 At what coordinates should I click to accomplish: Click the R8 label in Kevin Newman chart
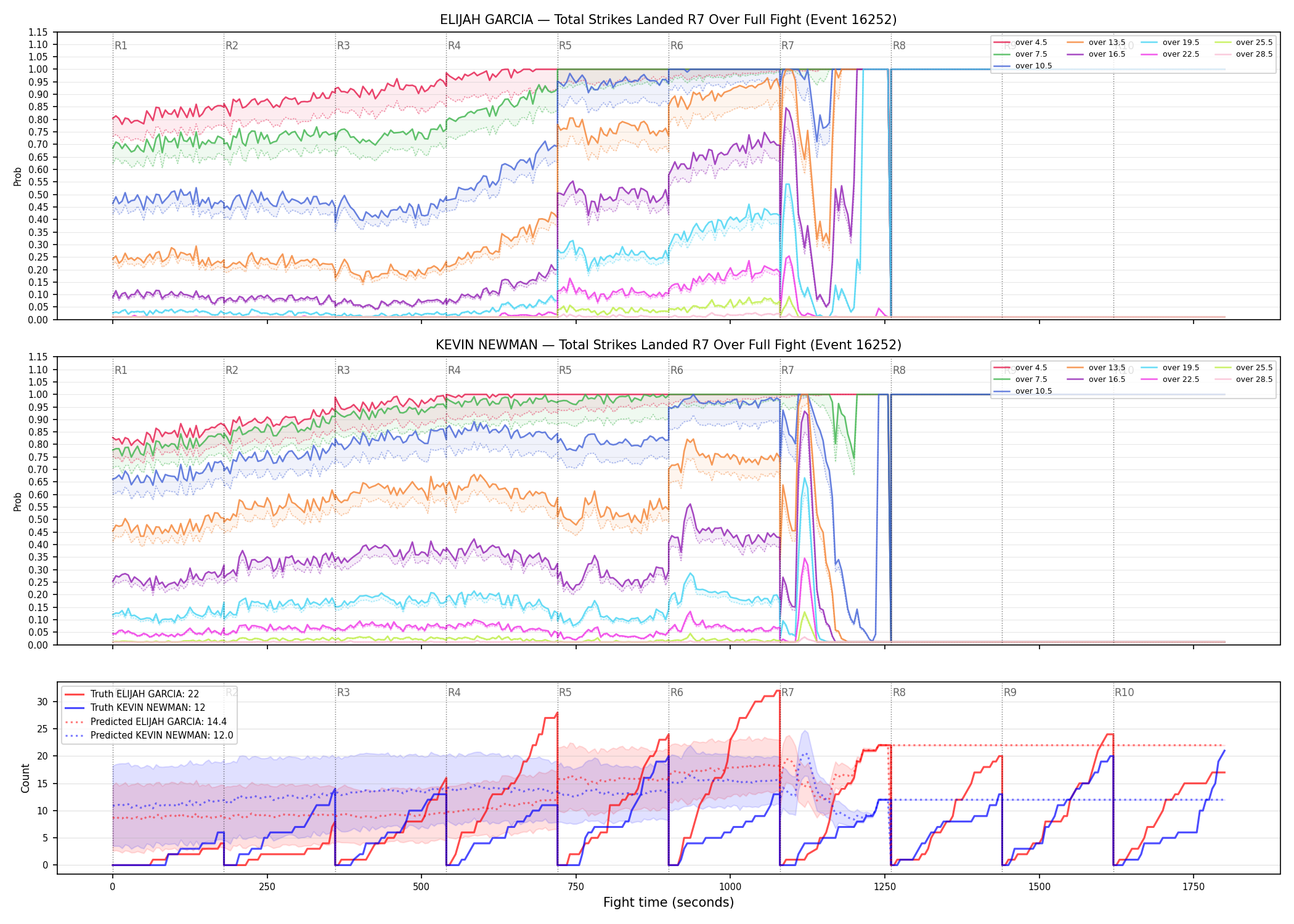(899, 370)
